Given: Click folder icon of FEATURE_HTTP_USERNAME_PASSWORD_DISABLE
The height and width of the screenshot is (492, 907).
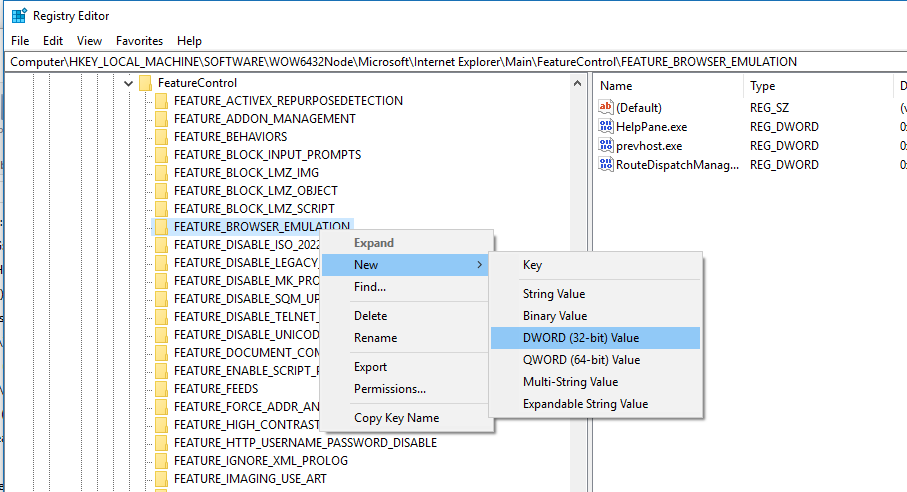Looking at the screenshot, I should pos(161,442).
